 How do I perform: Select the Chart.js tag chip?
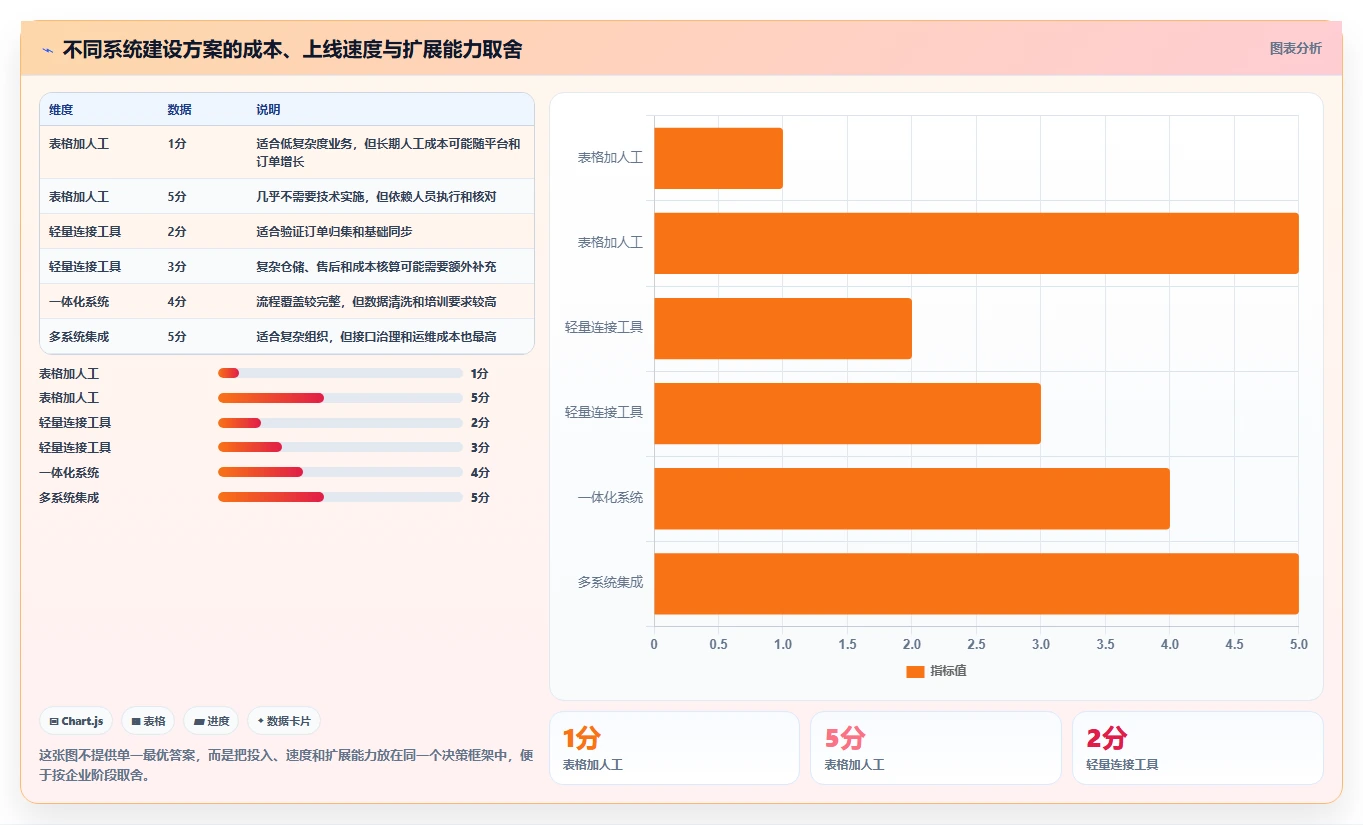point(76,721)
